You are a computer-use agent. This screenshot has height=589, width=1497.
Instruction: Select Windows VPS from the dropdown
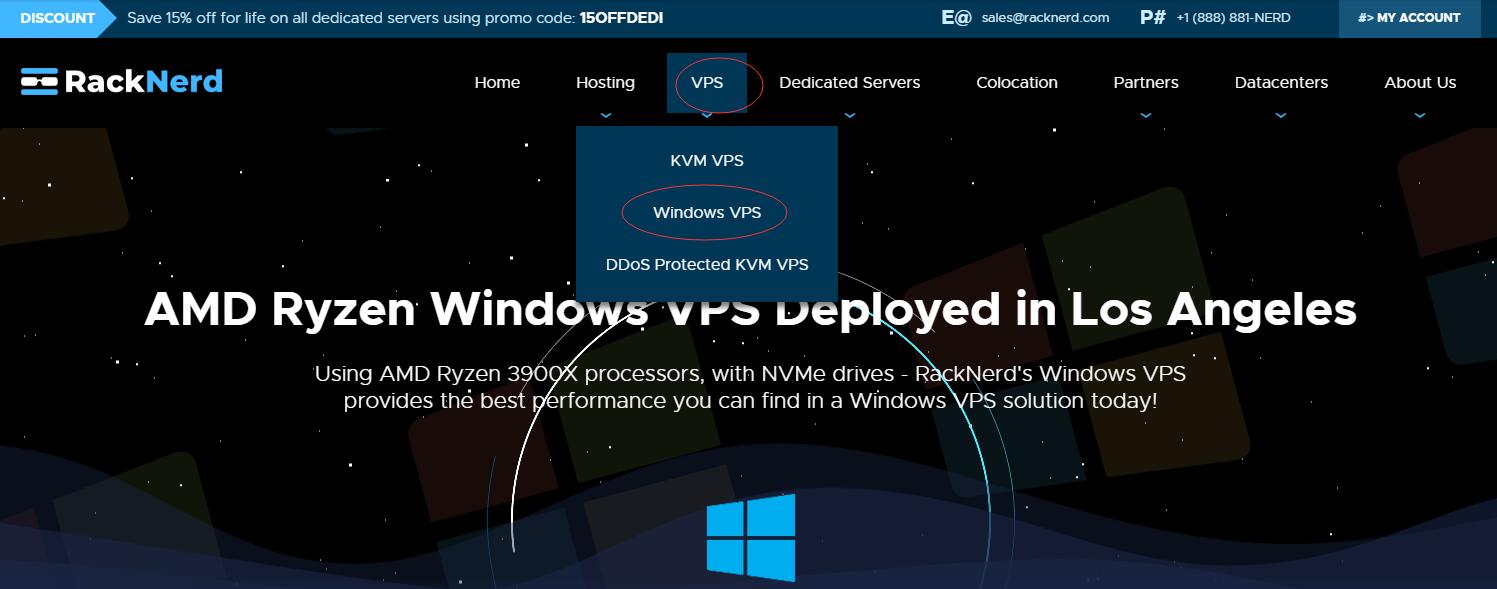coord(707,212)
